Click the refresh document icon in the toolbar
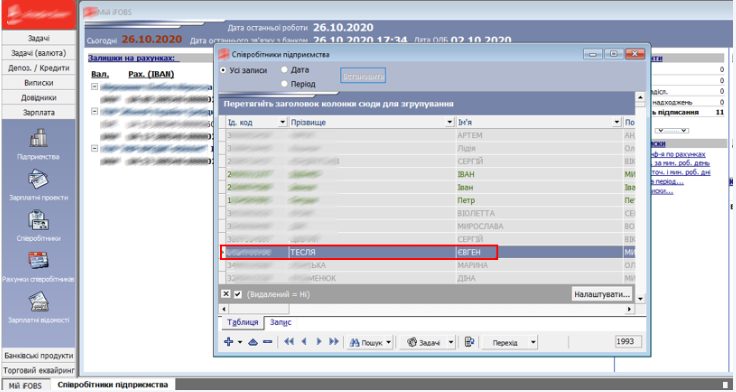 point(468,342)
